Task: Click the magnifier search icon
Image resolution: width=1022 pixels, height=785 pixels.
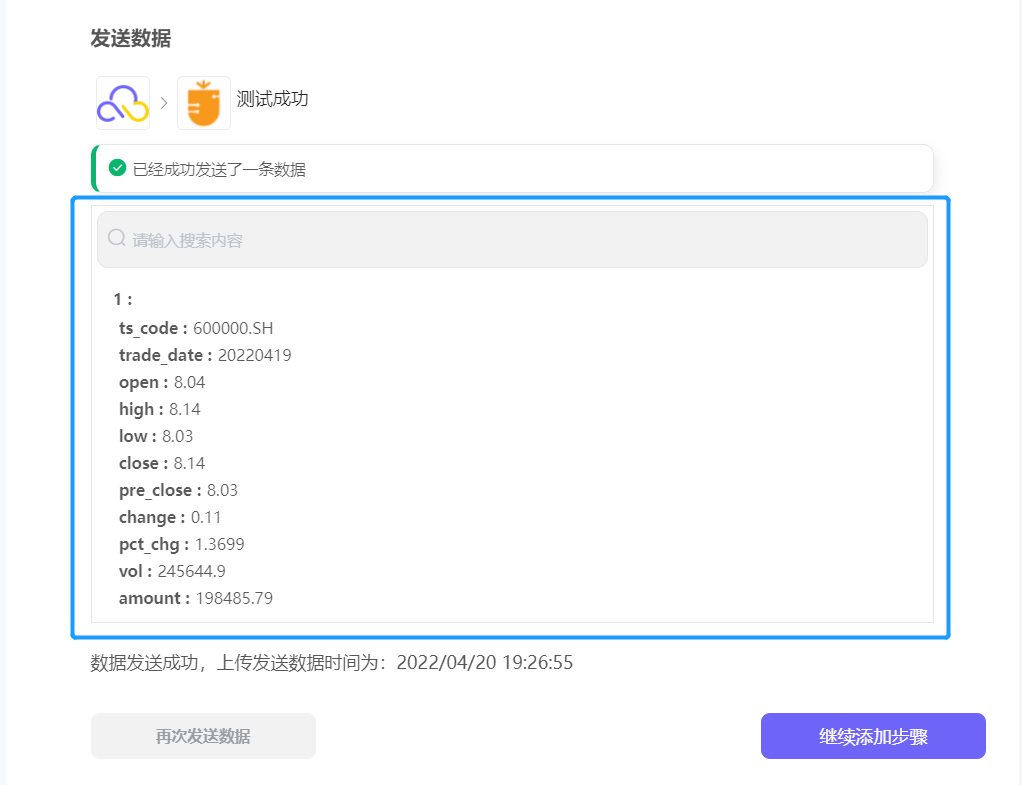Action: tap(117, 238)
